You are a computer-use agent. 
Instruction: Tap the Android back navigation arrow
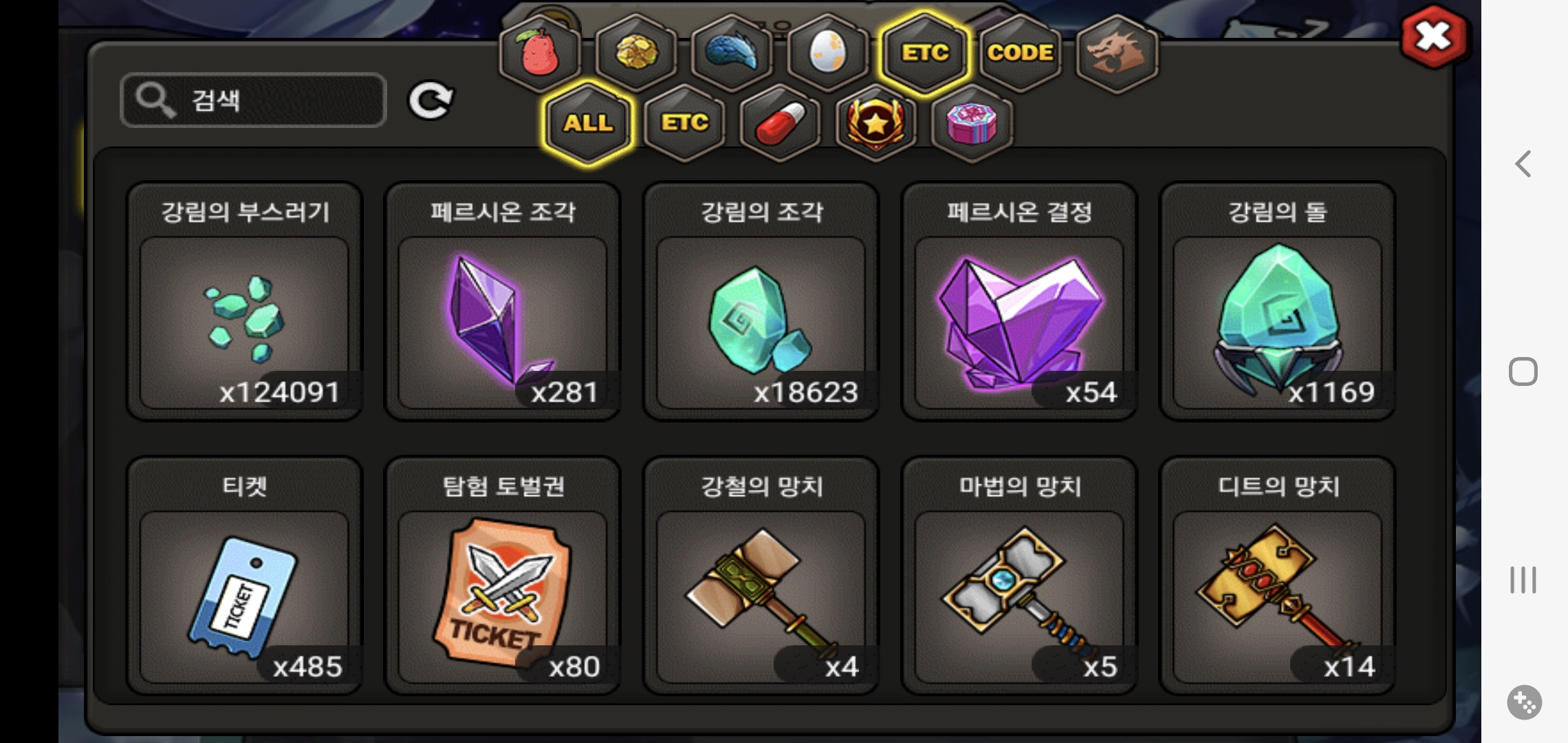click(1523, 164)
